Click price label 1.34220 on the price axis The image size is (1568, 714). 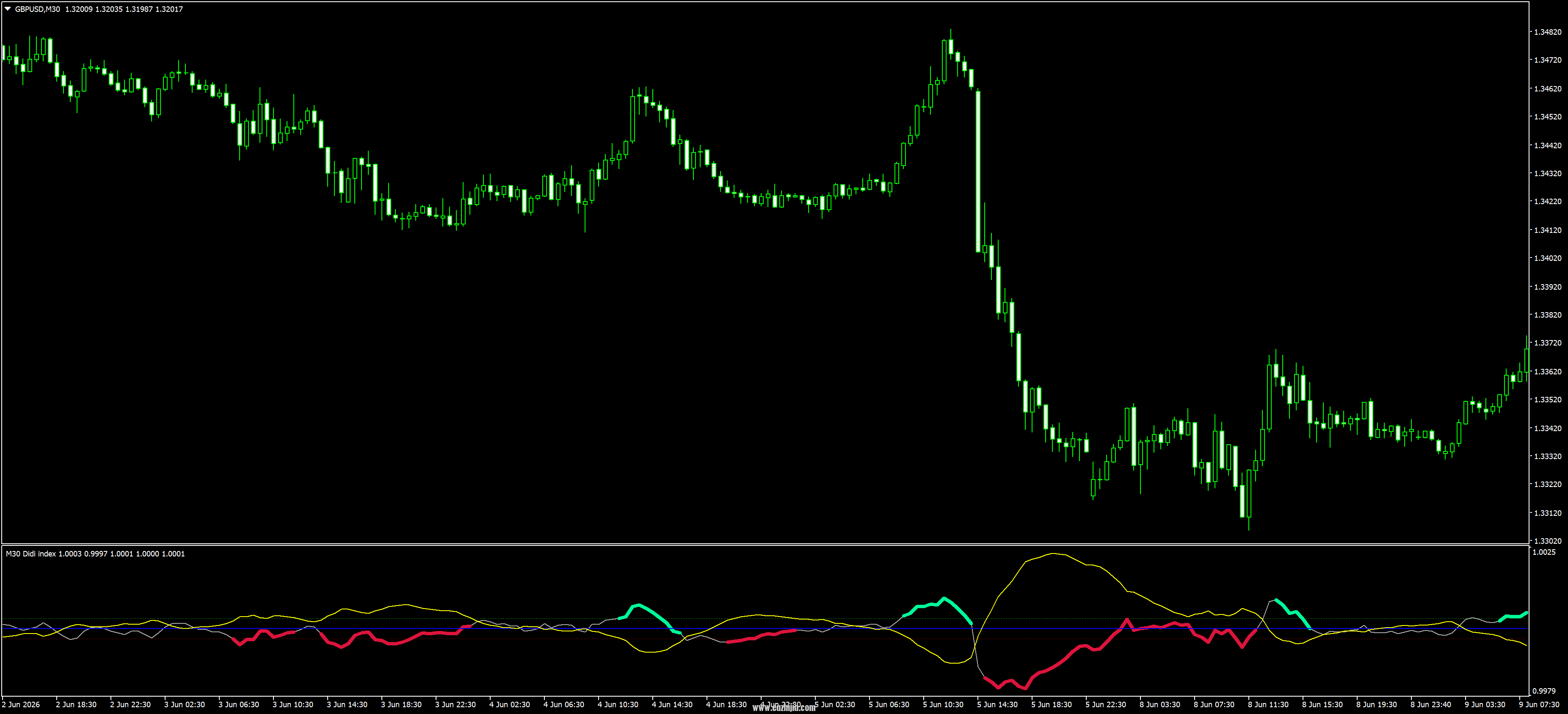click(1548, 201)
